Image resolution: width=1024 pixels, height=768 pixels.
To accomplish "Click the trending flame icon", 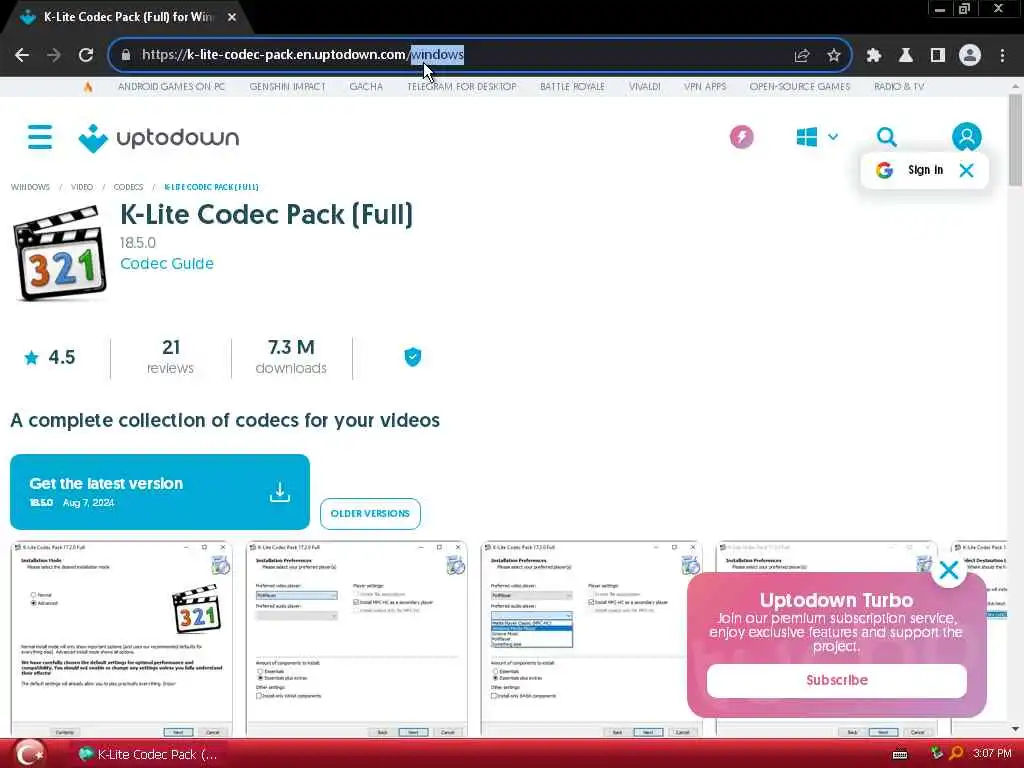I will [88, 86].
